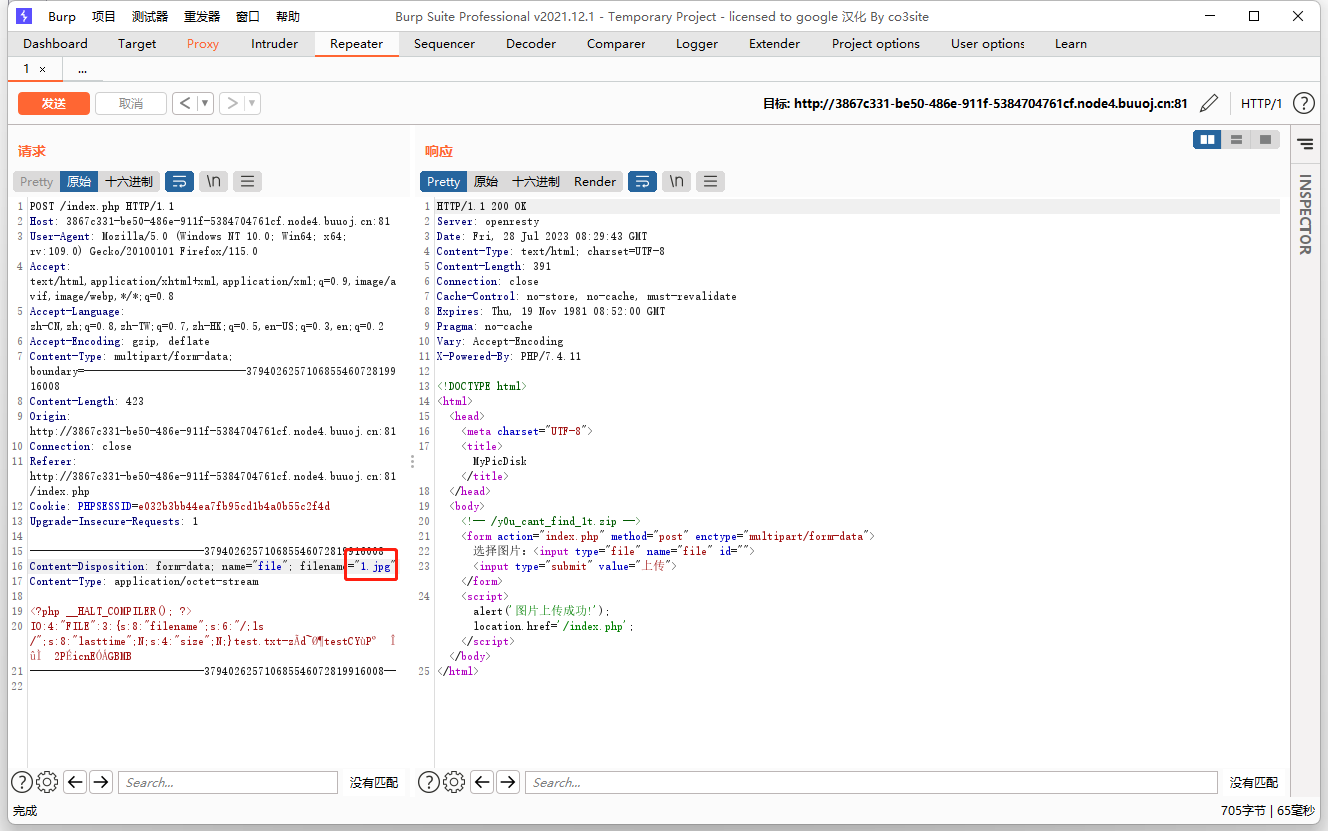Click the panel divider drag handle dots

pos(412,462)
